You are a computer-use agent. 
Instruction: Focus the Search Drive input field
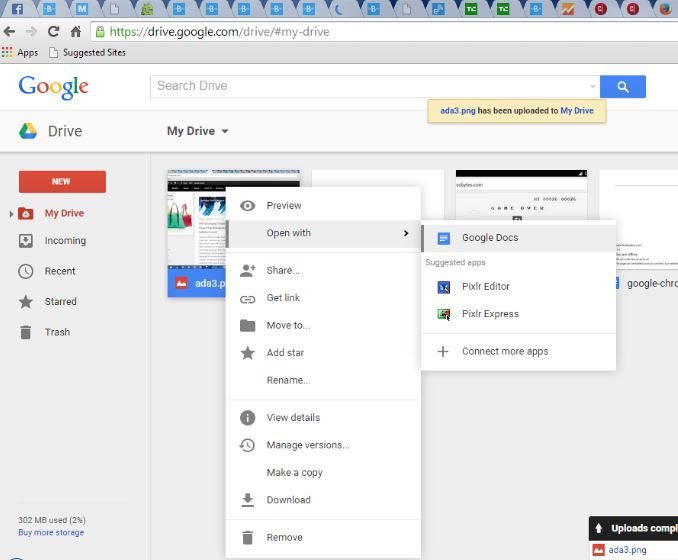point(375,87)
